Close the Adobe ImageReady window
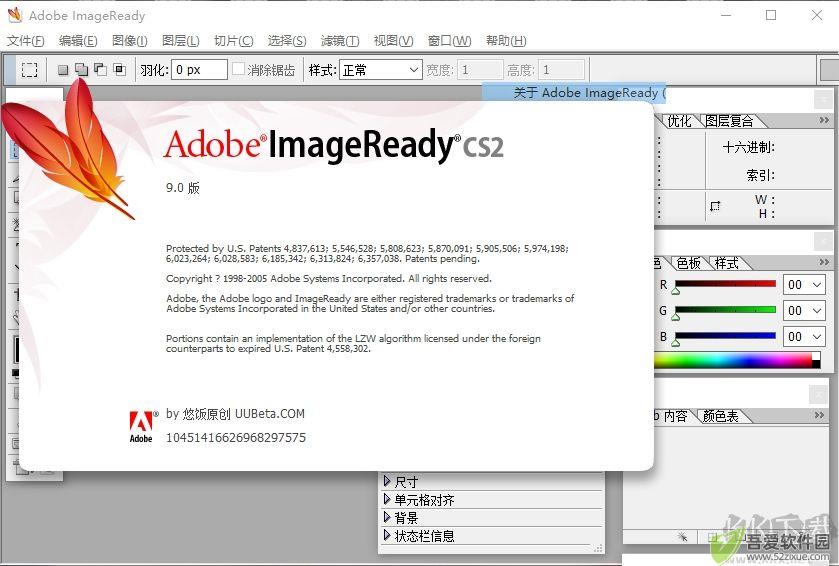 (817, 16)
